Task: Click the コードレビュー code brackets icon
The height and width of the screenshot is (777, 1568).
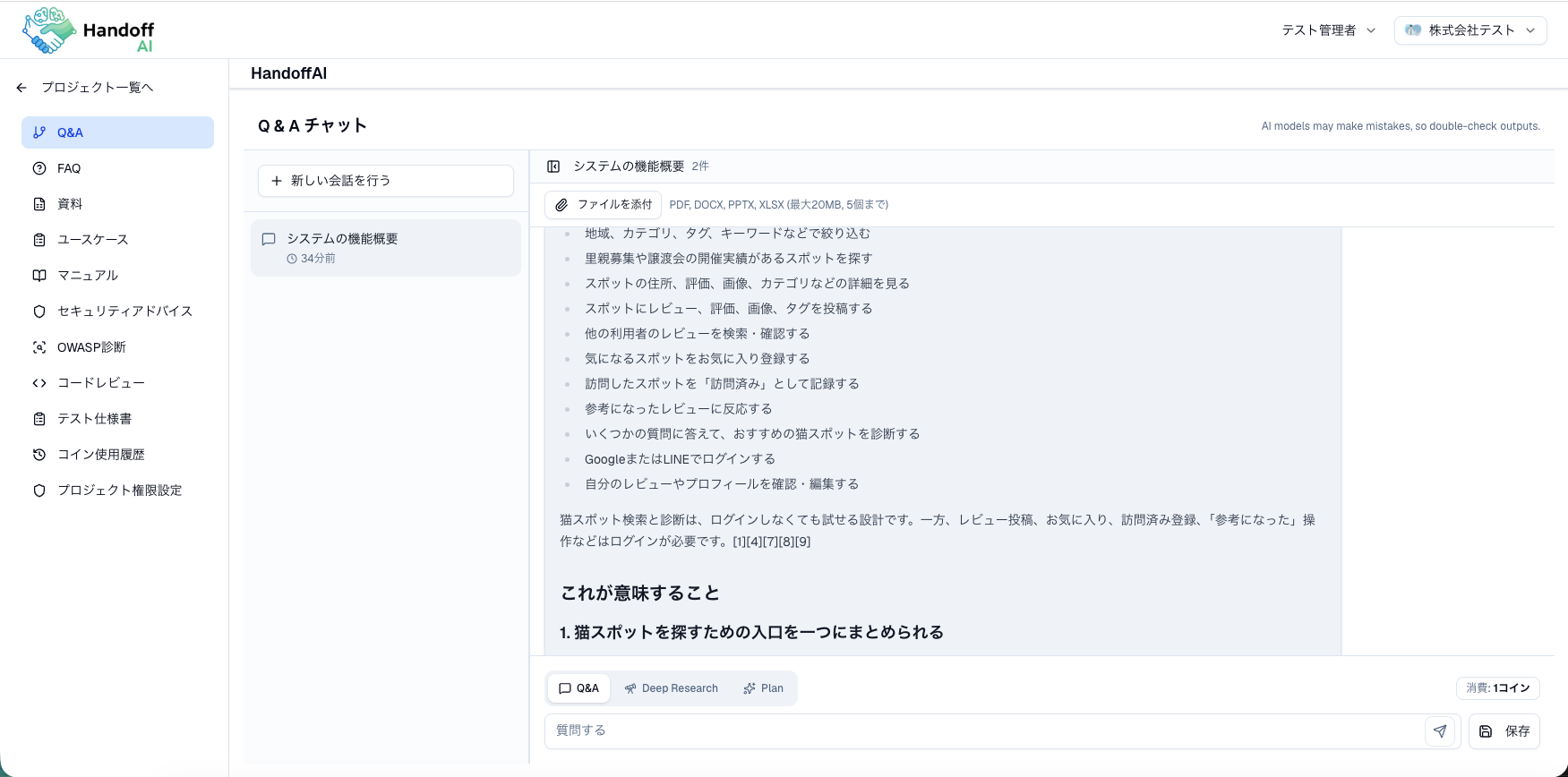Action: tap(39, 383)
